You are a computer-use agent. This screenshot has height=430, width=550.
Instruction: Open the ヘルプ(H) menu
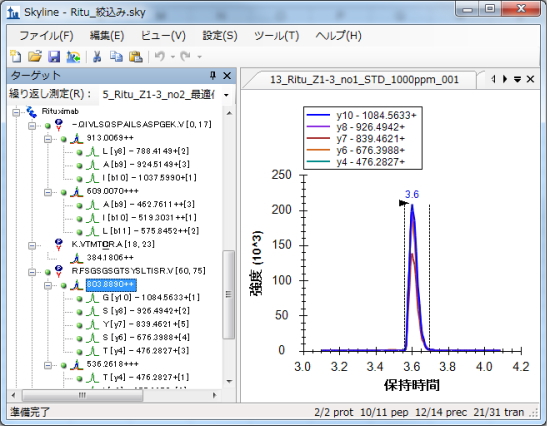pos(338,35)
